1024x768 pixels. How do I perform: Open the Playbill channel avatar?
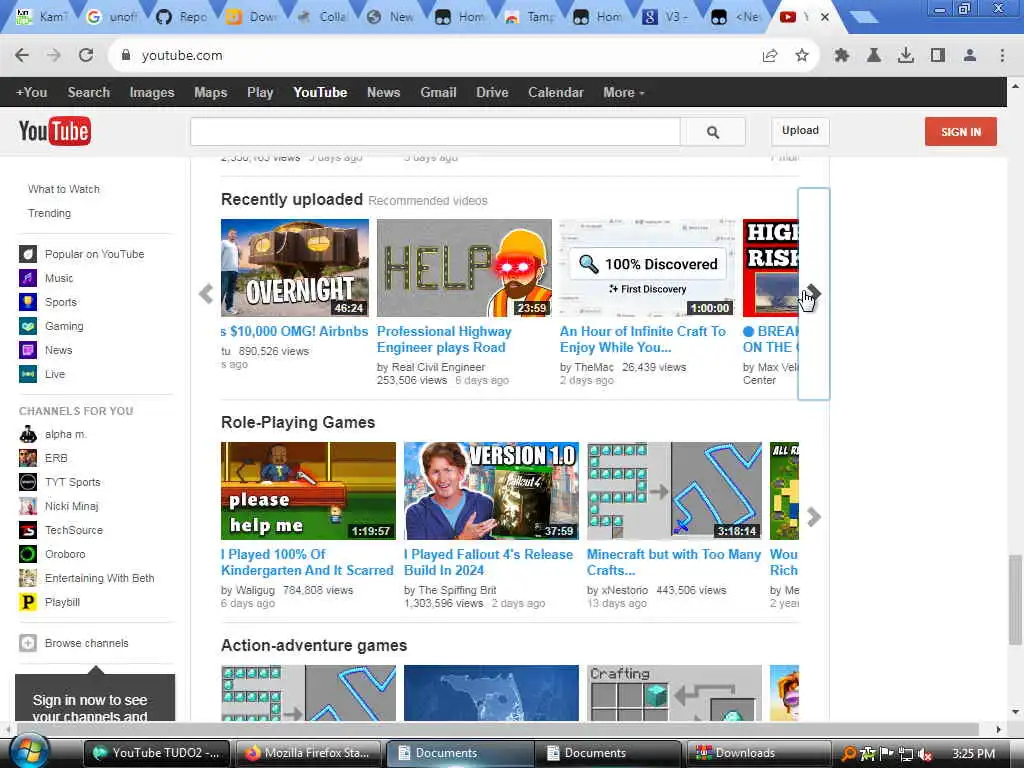[x=27, y=602]
